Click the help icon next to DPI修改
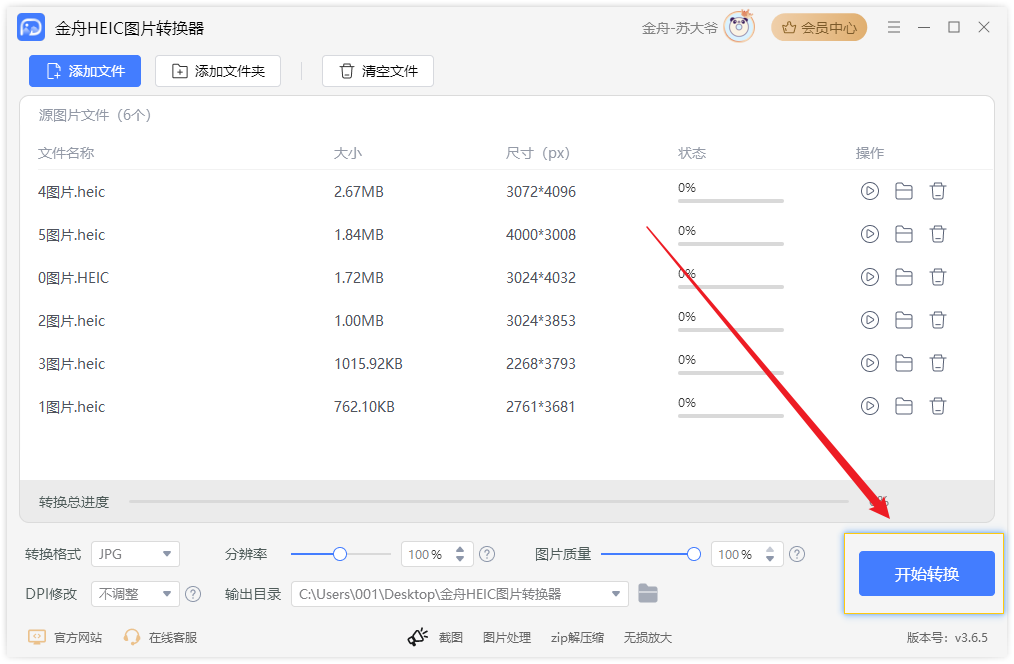 [x=193, y=594]
